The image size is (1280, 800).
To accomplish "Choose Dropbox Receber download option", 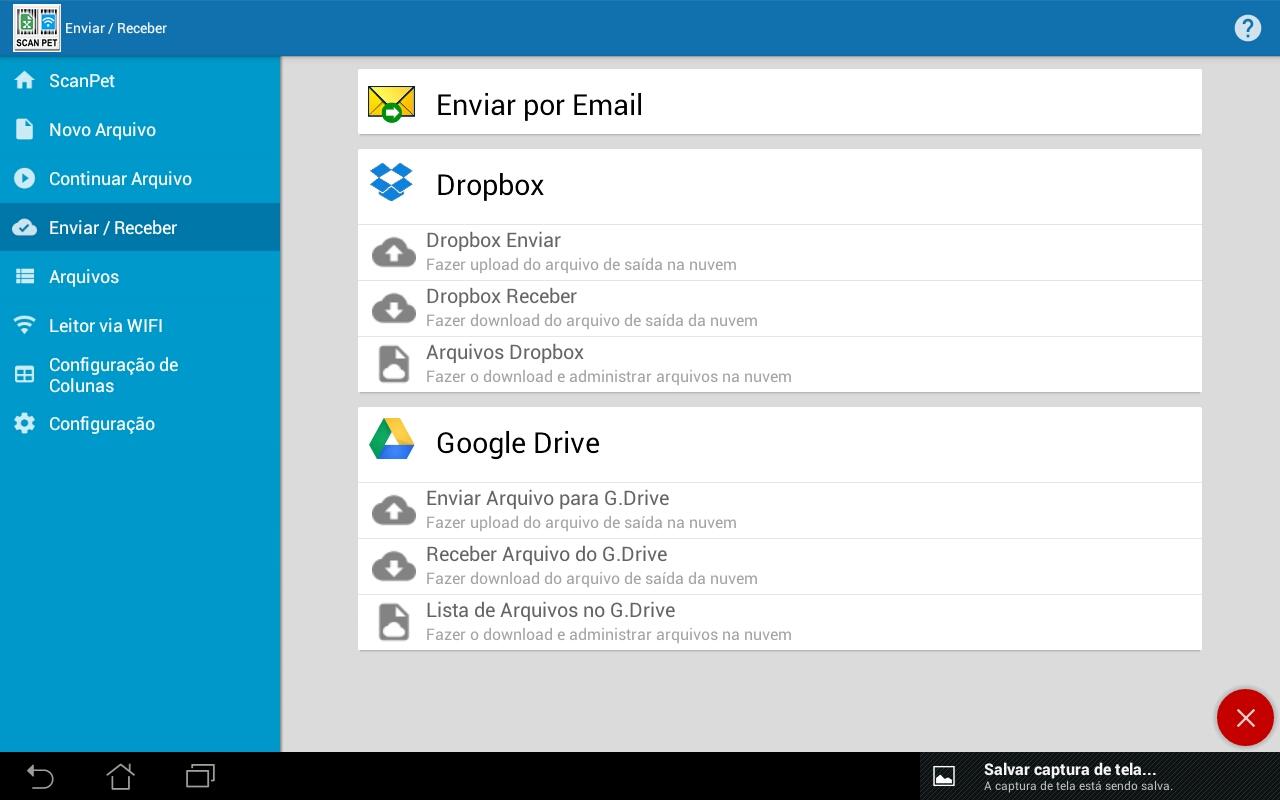I will 779,308.
